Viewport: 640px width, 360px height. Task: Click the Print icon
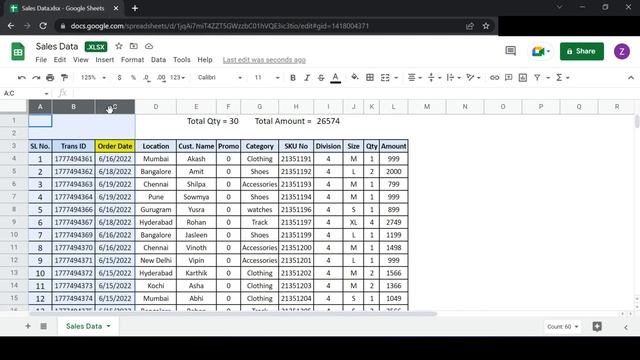point(50,78)
